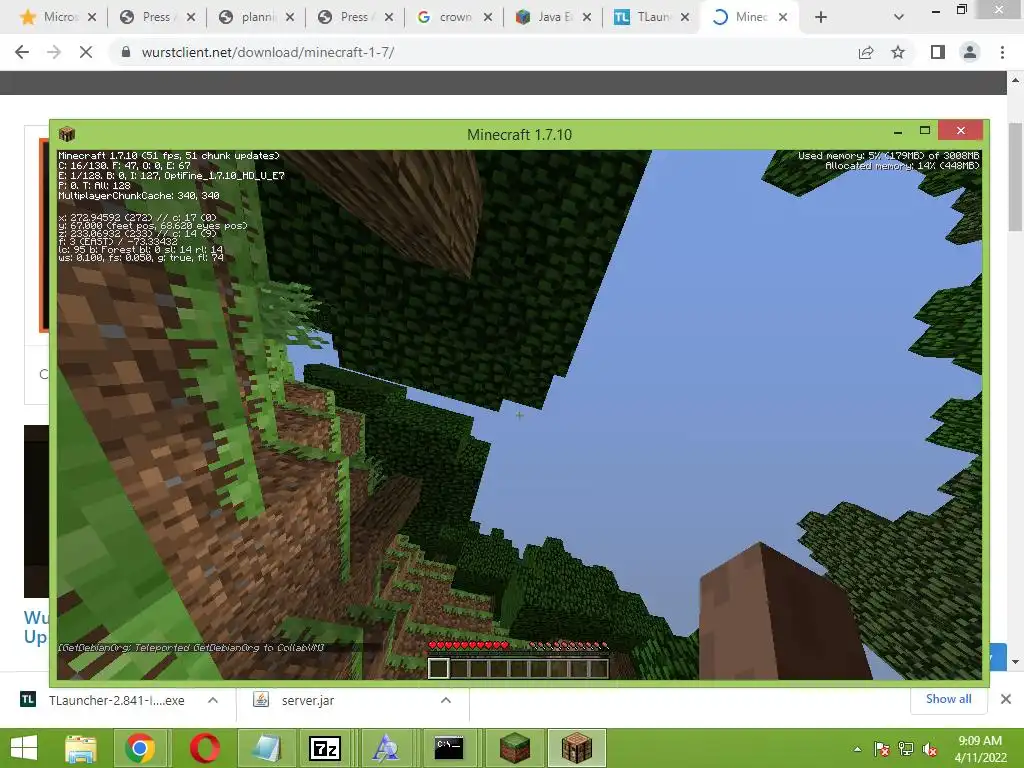Select the first hotbar slot

point(438,668)
